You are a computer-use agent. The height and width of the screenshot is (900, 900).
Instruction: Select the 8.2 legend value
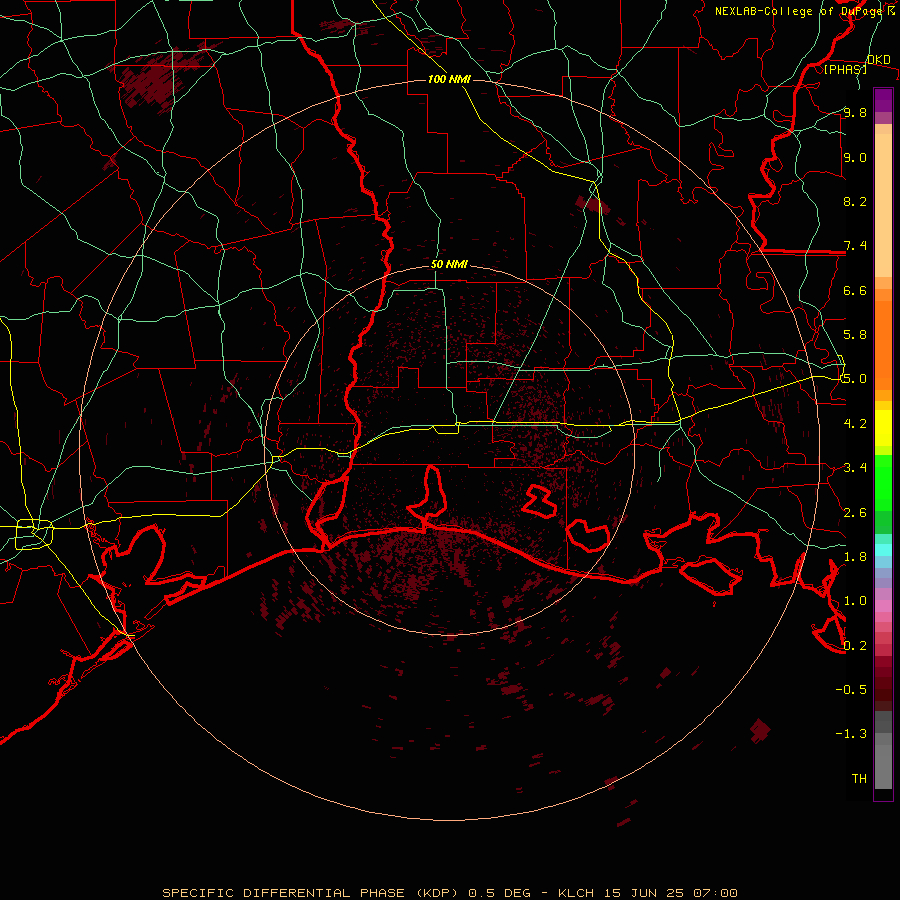(x=855, y=201)
